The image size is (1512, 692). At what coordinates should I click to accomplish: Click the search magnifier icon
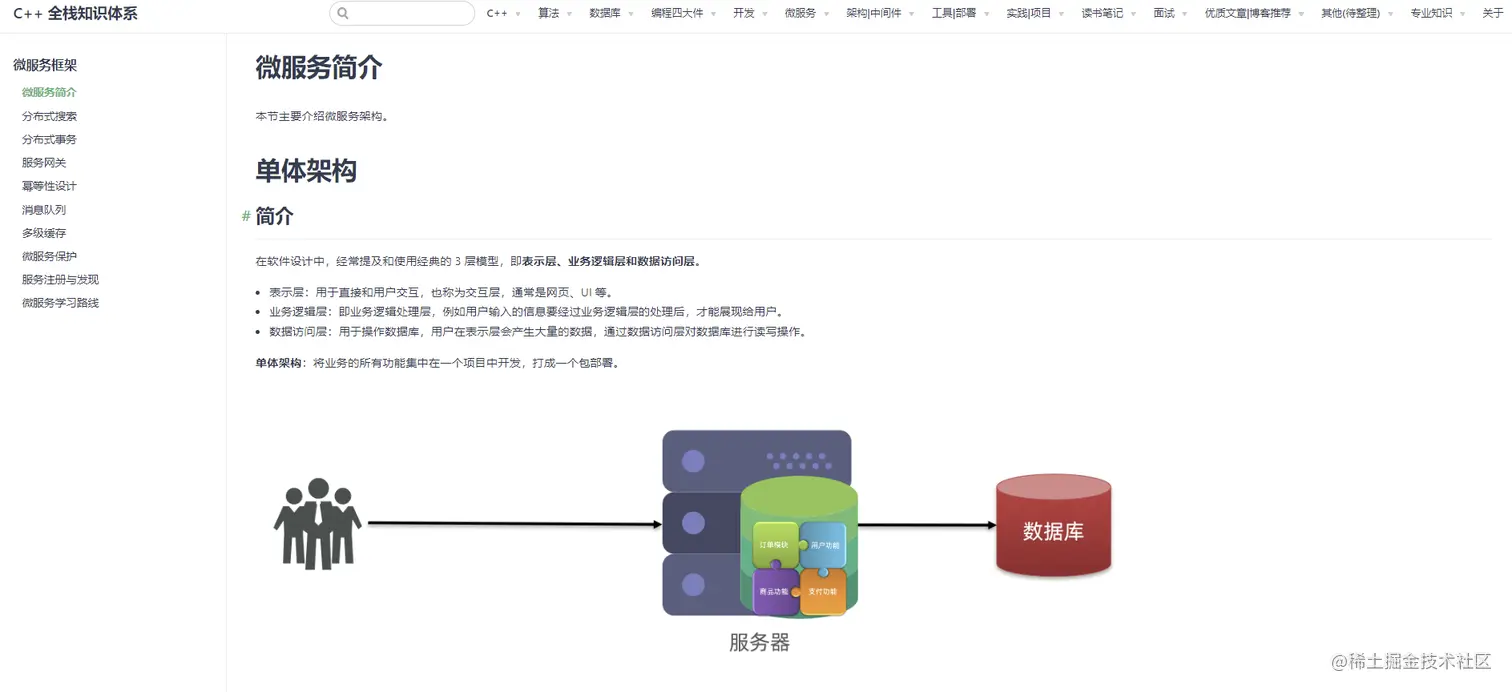point(342,13)
